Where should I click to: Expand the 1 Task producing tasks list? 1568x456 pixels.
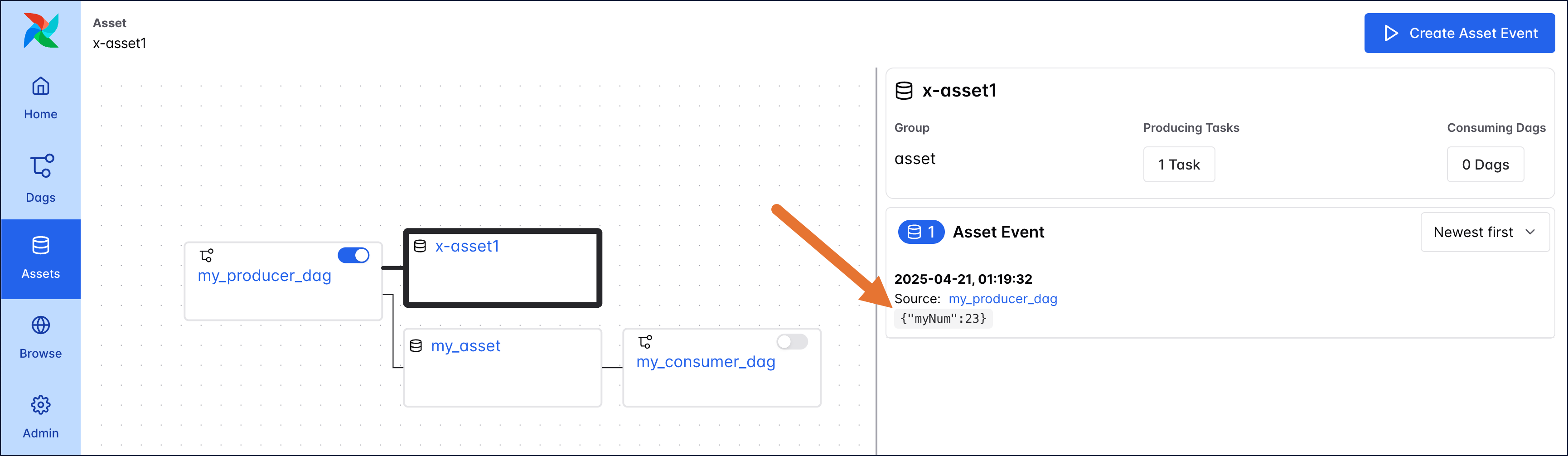1179,164
